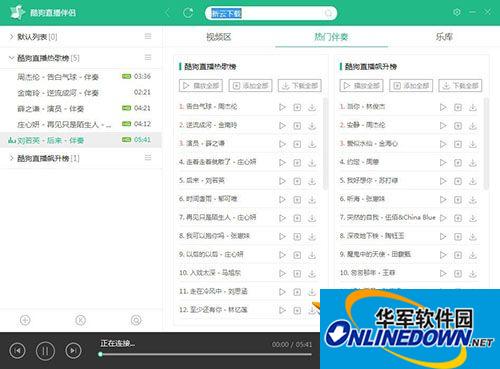Viewport: 500px width, 369px height.
Task: Click 下载全部 in 飙升榜 panel
Action: pos(460,86)
